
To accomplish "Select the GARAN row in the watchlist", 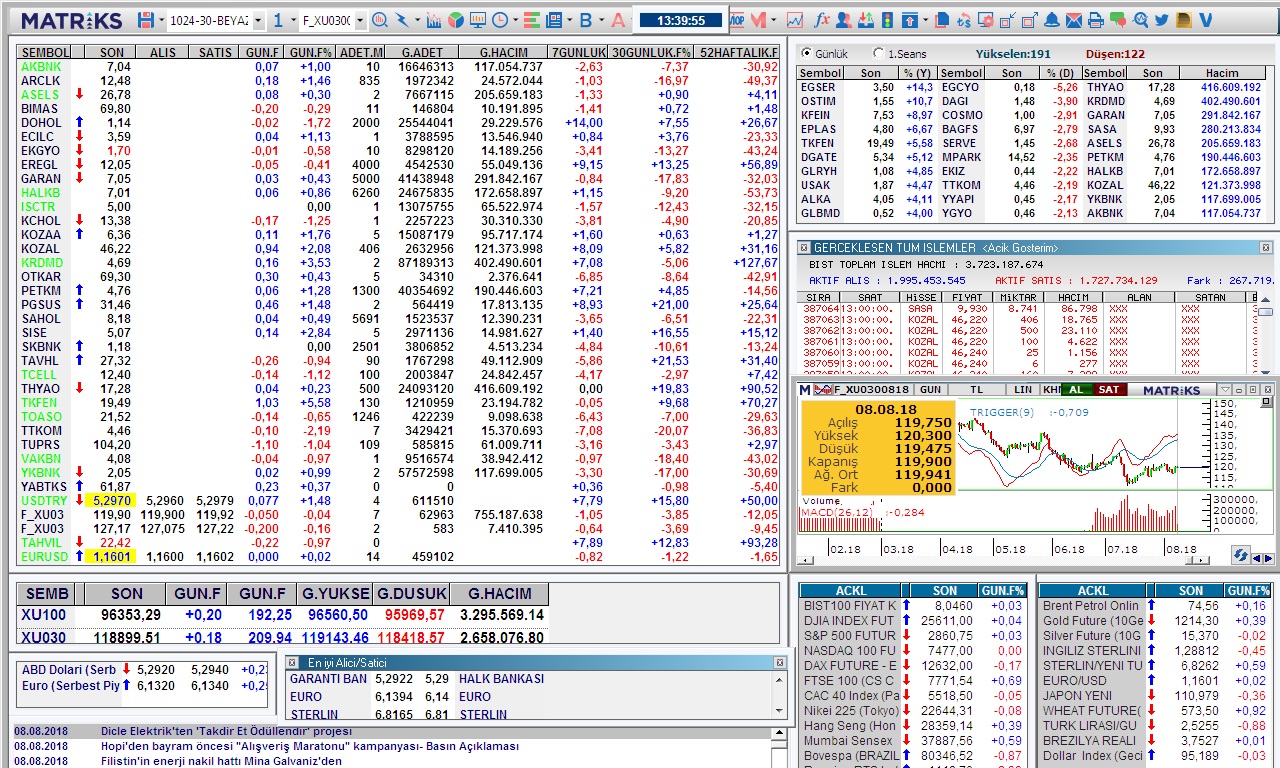I will click(398, 178).
